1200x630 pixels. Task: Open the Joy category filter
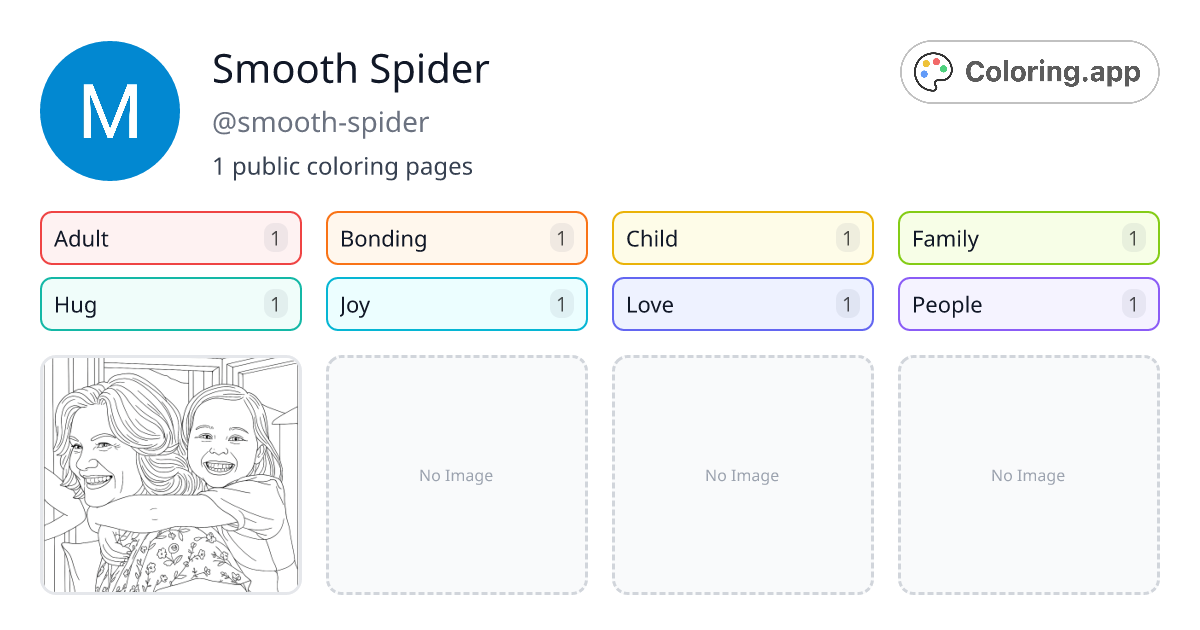click(x=456, y=304)
